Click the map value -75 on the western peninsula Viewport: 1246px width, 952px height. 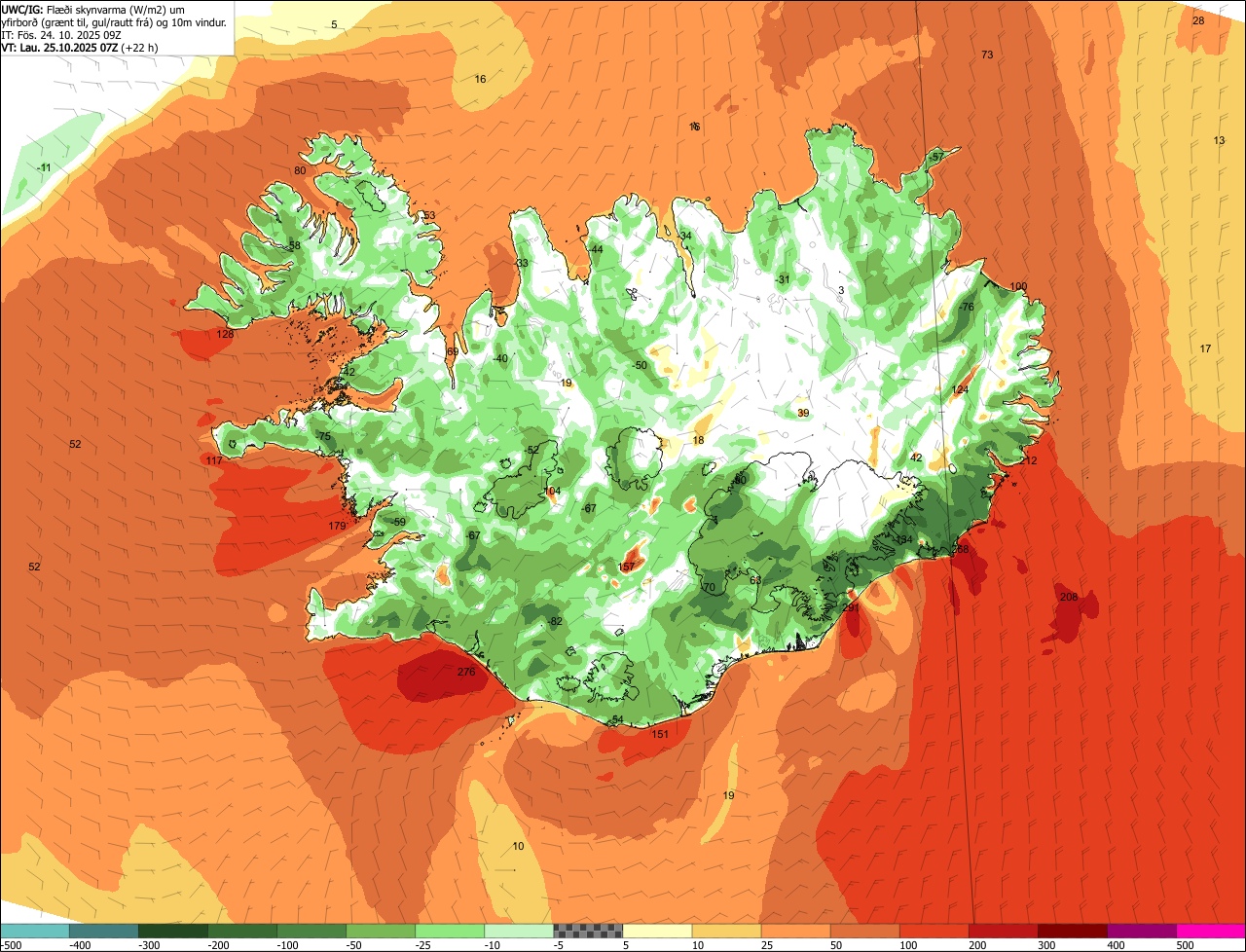(323, 437)
